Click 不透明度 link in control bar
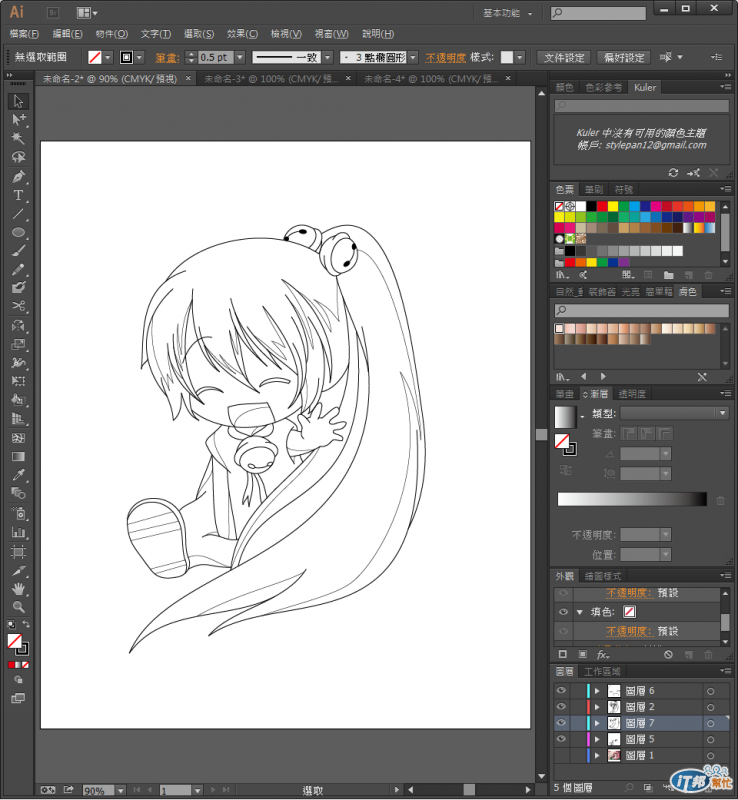Image resolution: width=738 pixels, height=800 pixels. 446,58
